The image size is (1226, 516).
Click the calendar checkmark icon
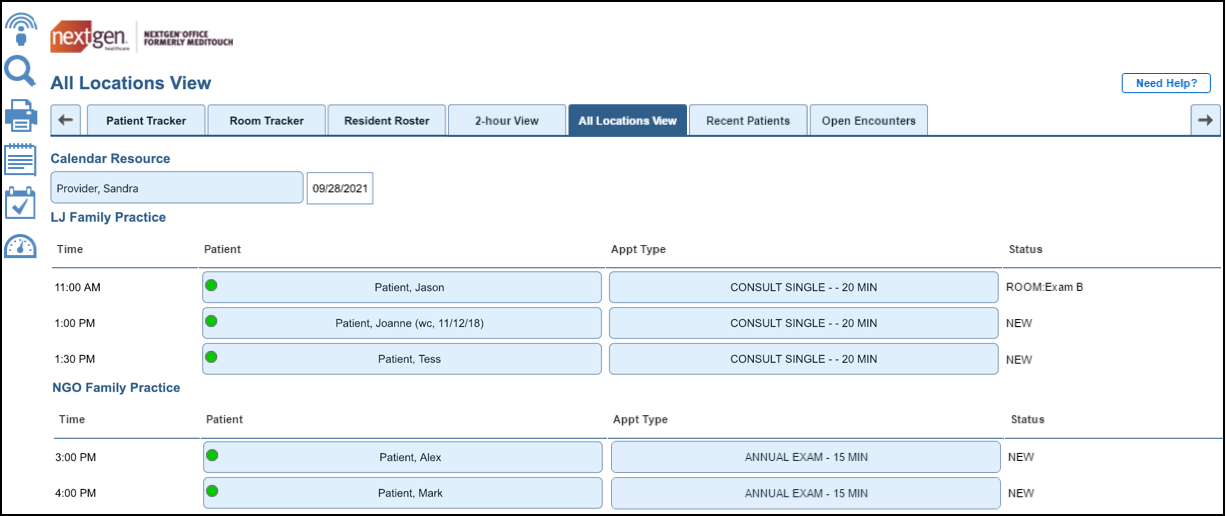click(21, 202)
